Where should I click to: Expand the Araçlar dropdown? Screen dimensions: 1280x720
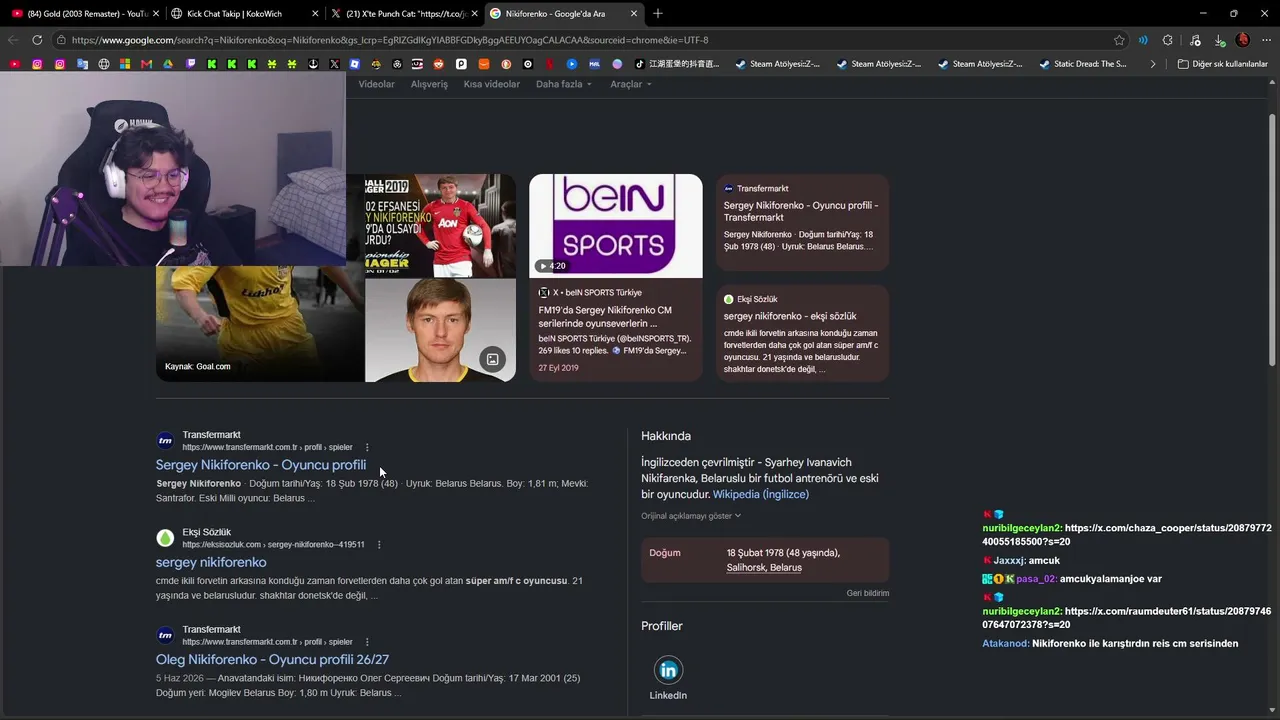pos(631,84)
